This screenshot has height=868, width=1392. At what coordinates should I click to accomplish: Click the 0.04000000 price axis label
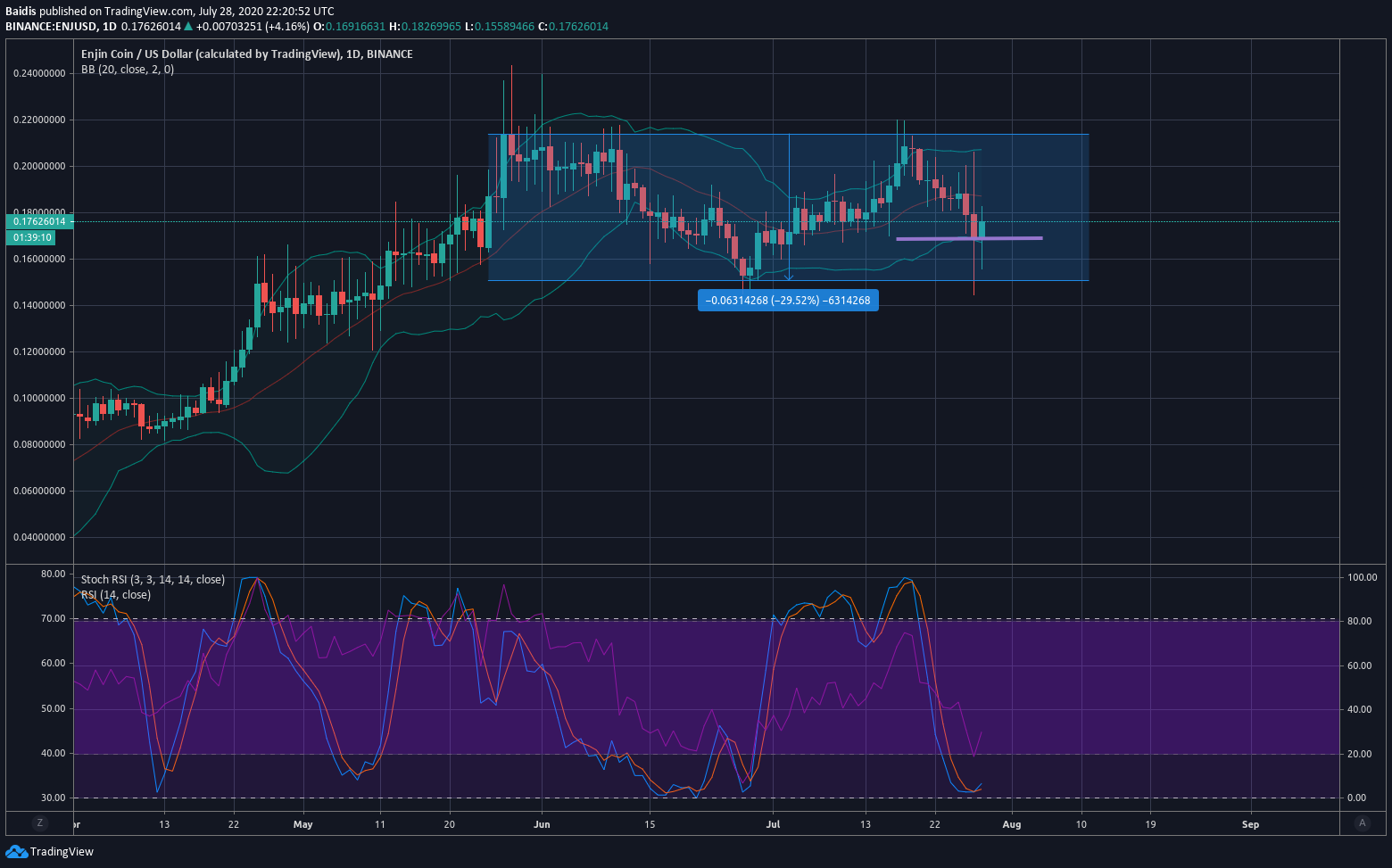tap(39, 538)
